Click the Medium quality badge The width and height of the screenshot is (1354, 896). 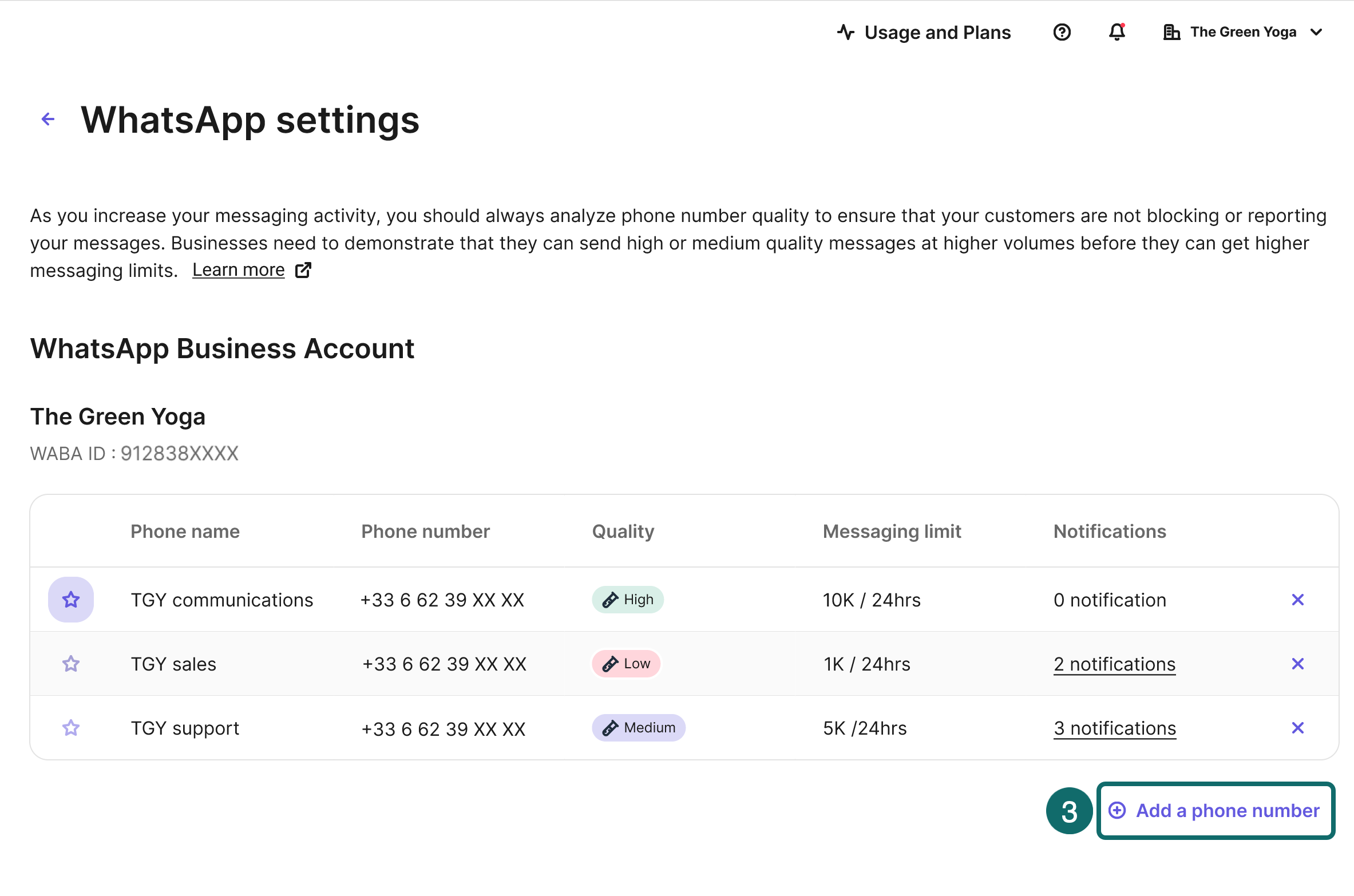pos(639,728)
